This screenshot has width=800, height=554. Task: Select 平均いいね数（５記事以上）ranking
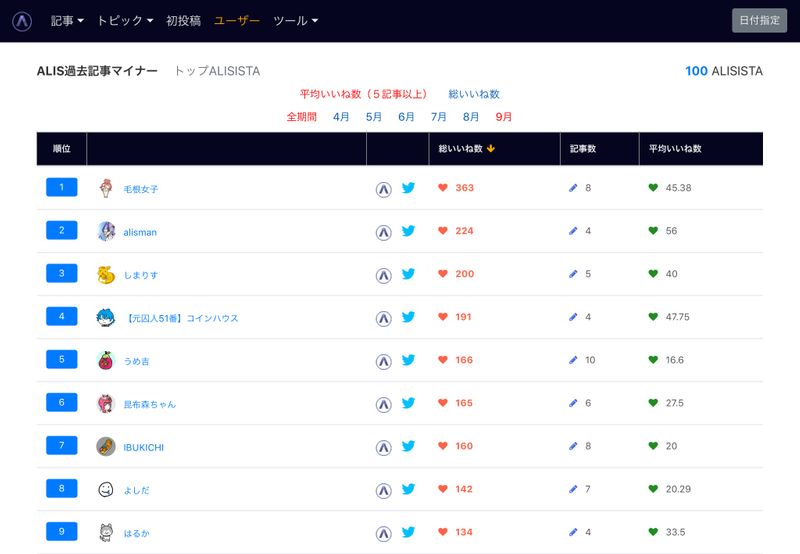pyautogui.click(x=363, y=94)
